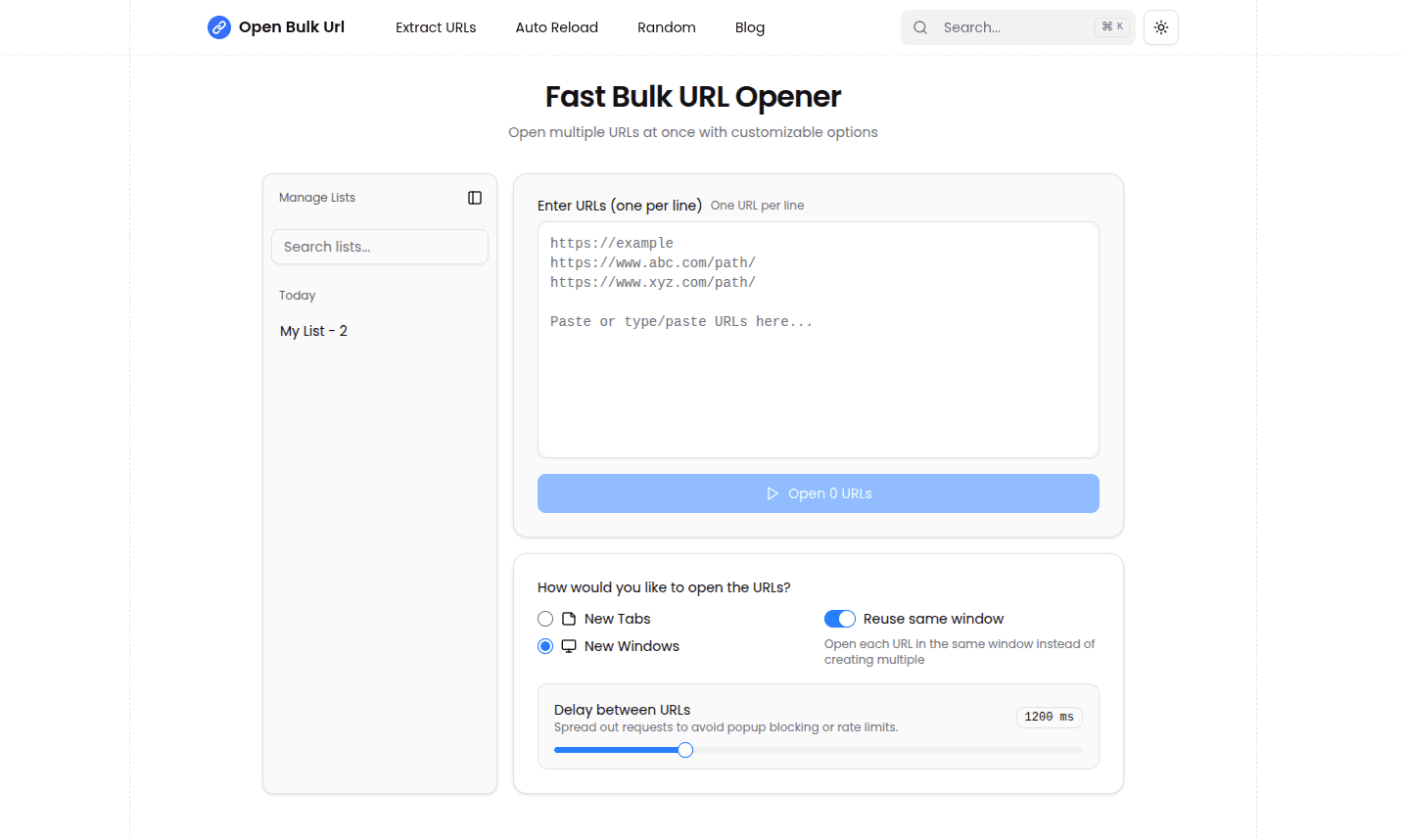Viewport: 1405px width, 840px height.
Task: Select the New Windows radio option
Action: (545, 645)
